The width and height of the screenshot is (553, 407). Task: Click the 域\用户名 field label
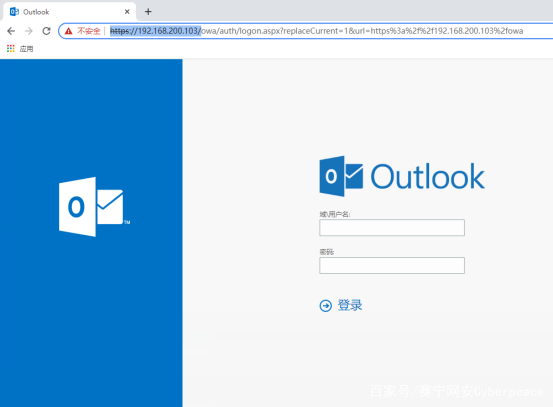[x=335, y=214]
